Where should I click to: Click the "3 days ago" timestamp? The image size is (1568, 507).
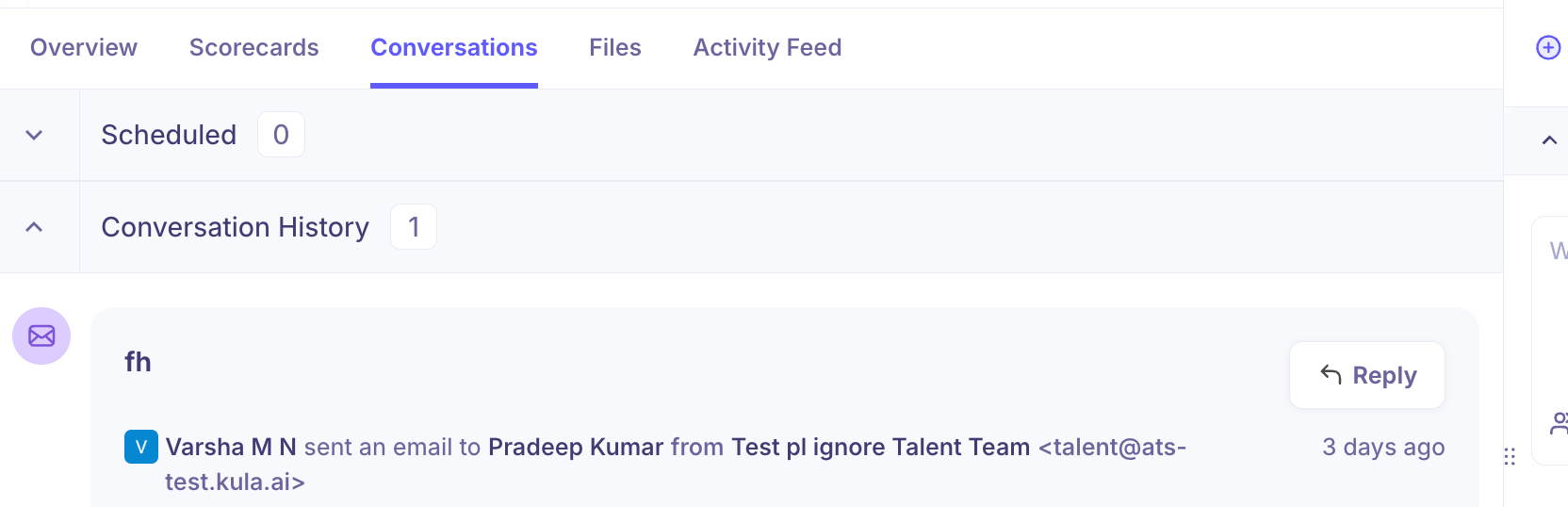[1383, 447]
